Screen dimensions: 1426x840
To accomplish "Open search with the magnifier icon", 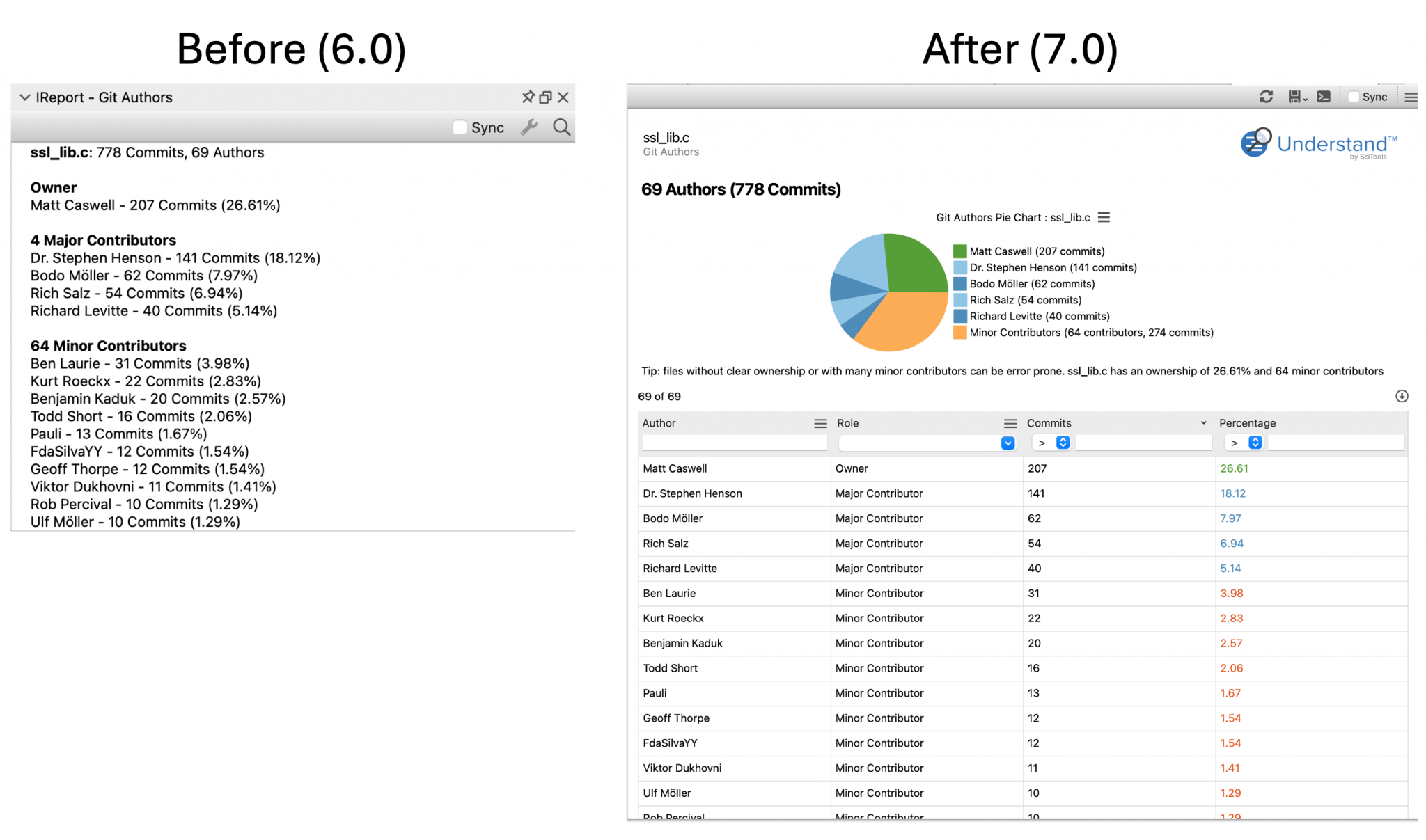I will (561, 128).
